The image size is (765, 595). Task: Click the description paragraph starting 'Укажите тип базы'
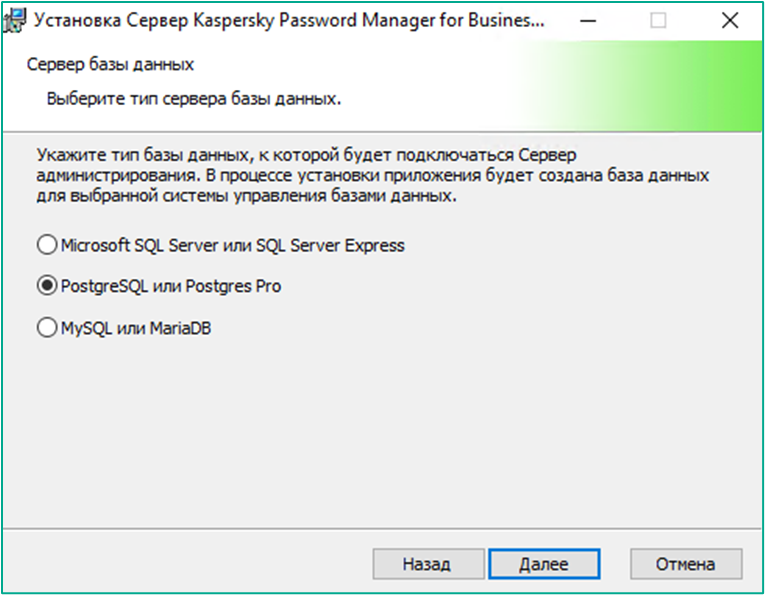[373, 175]
